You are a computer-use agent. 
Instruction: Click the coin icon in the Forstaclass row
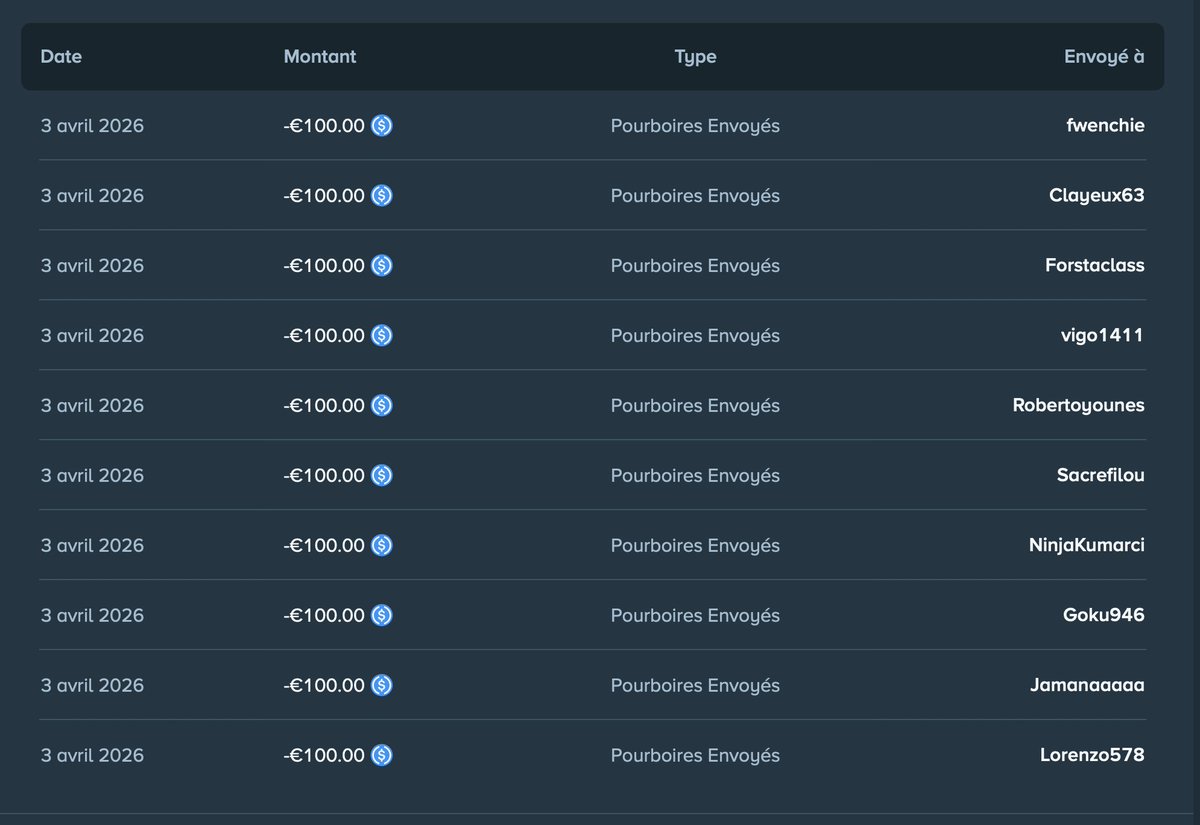pyautogui.click(x=382, y=265)
